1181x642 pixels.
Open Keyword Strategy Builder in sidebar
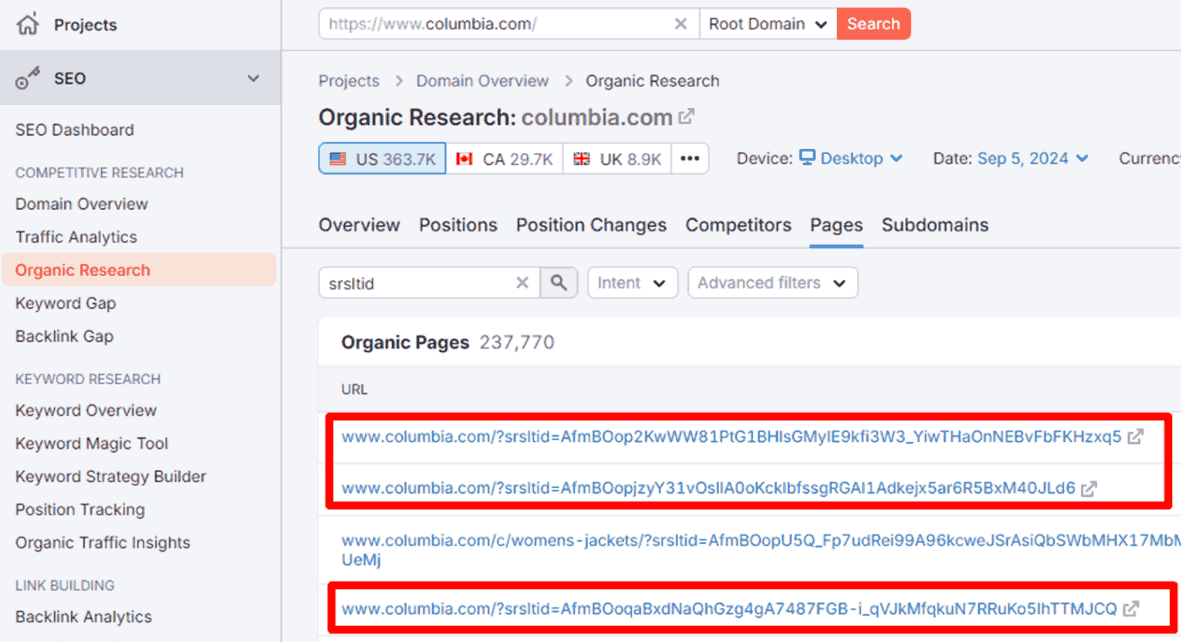pos(111,476)
